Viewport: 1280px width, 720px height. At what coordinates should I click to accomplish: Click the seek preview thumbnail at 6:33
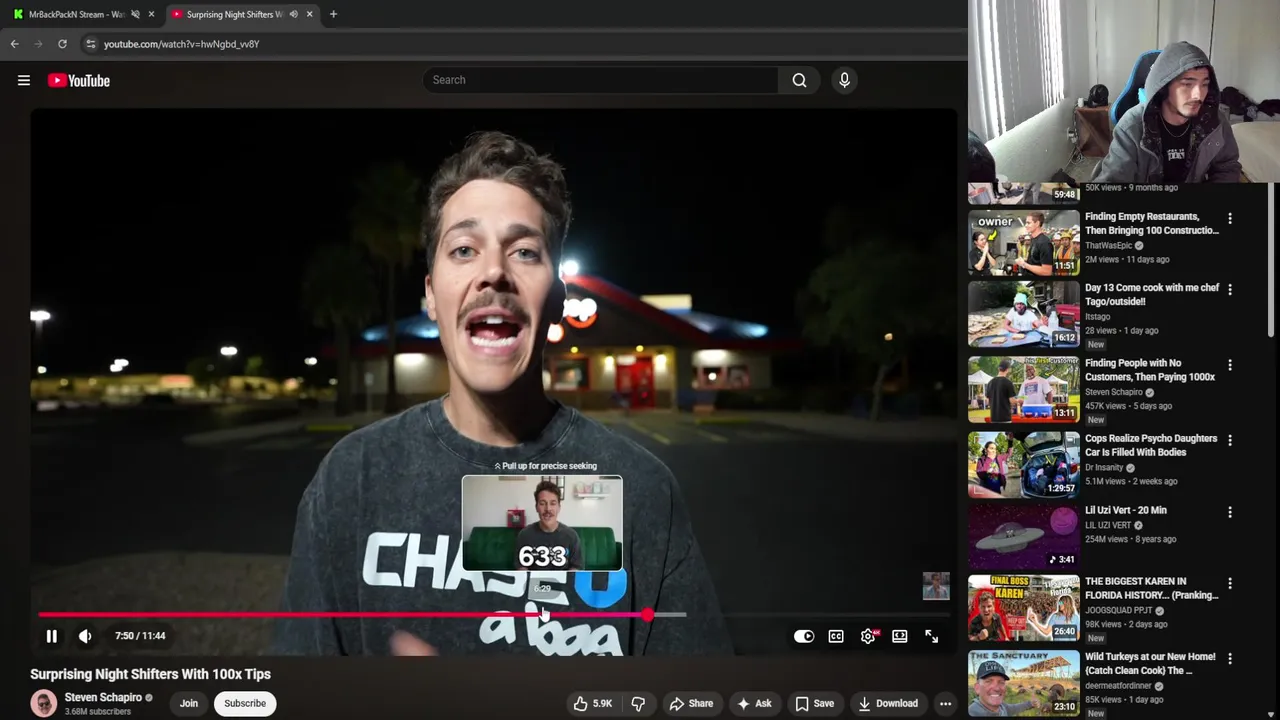[x=542, y=523]
